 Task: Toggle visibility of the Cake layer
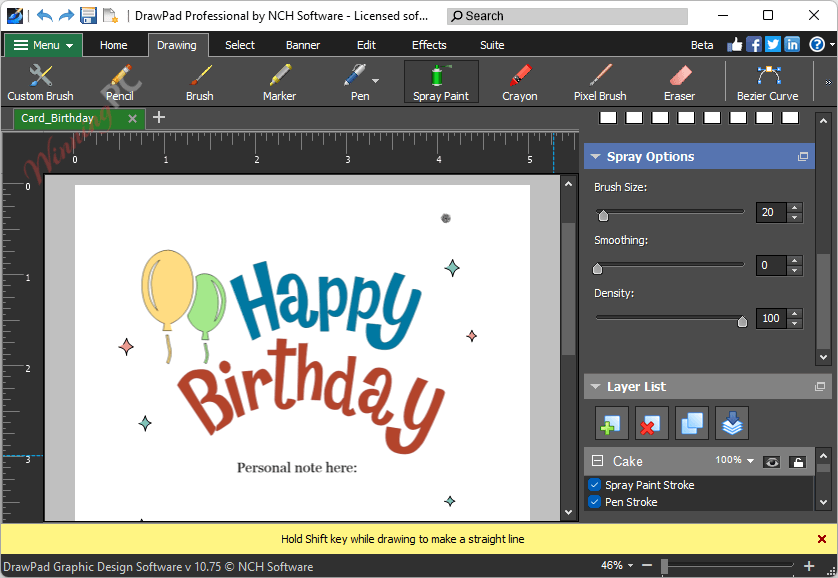click(x=770, y=461)
